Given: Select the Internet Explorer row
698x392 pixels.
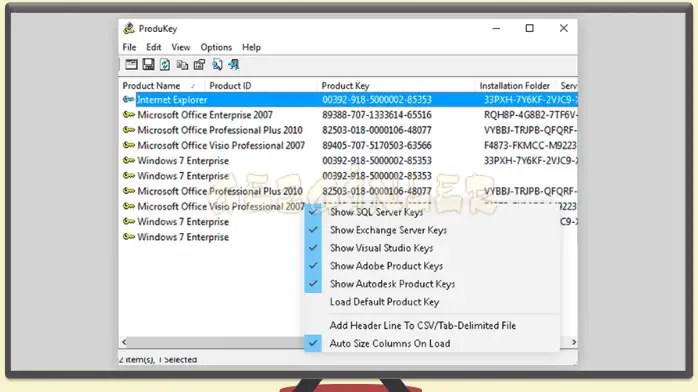Looking at the screenshot, I should coord(348,100).
